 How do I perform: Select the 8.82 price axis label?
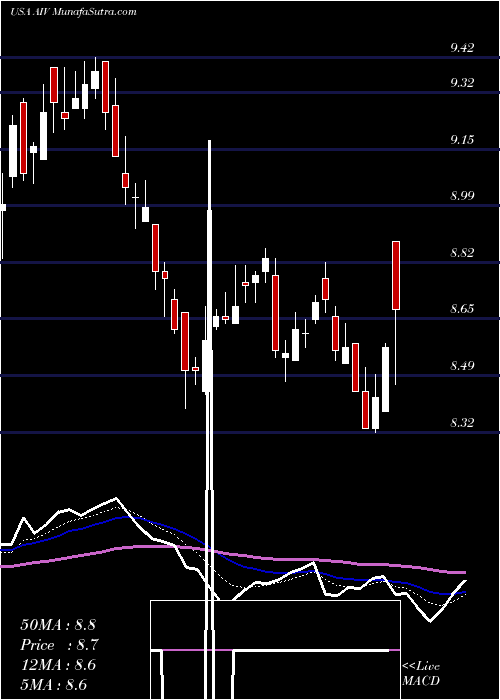462,253
